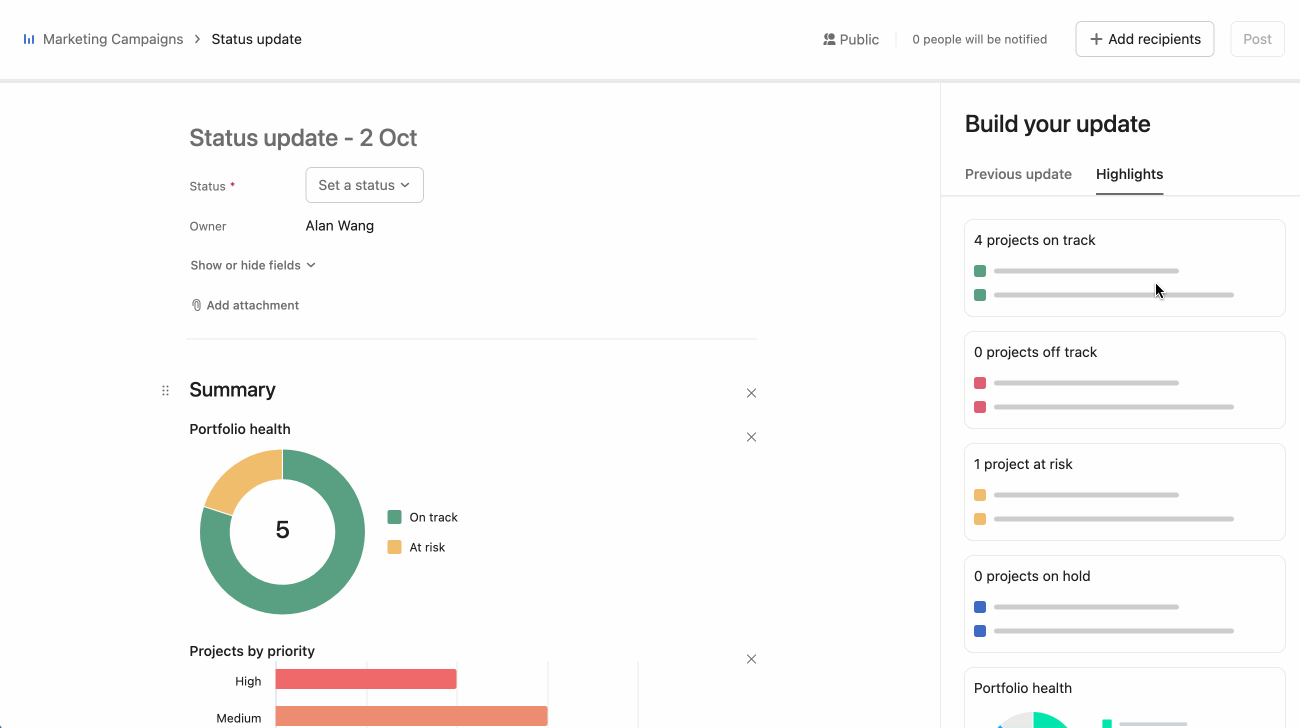The height and width of the screenshot is (728, 1300).
Task: Switch to the Previous update tab
Action: [1018, 174]
